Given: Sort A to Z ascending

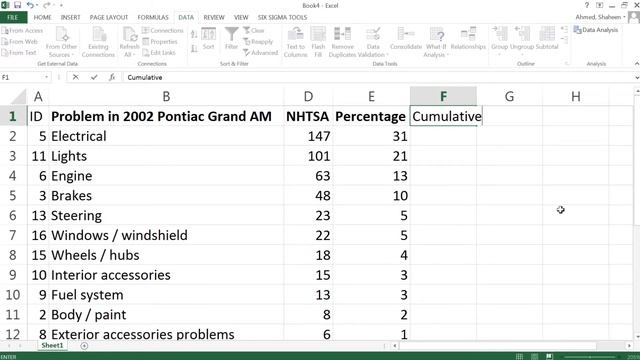Looking at the screenshot, I should pos(194,35).
